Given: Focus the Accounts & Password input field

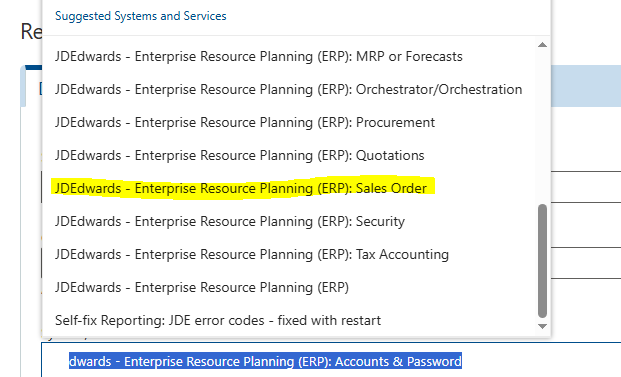Looking at the screenshot, I should (331, 361).
